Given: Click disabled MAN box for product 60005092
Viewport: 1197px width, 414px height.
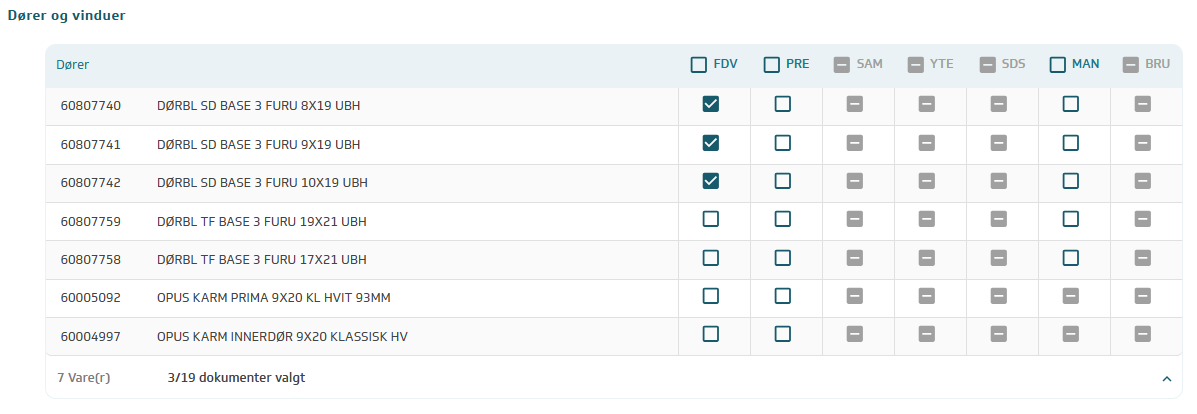Looking at the screenshot, I should (1071, 296).
